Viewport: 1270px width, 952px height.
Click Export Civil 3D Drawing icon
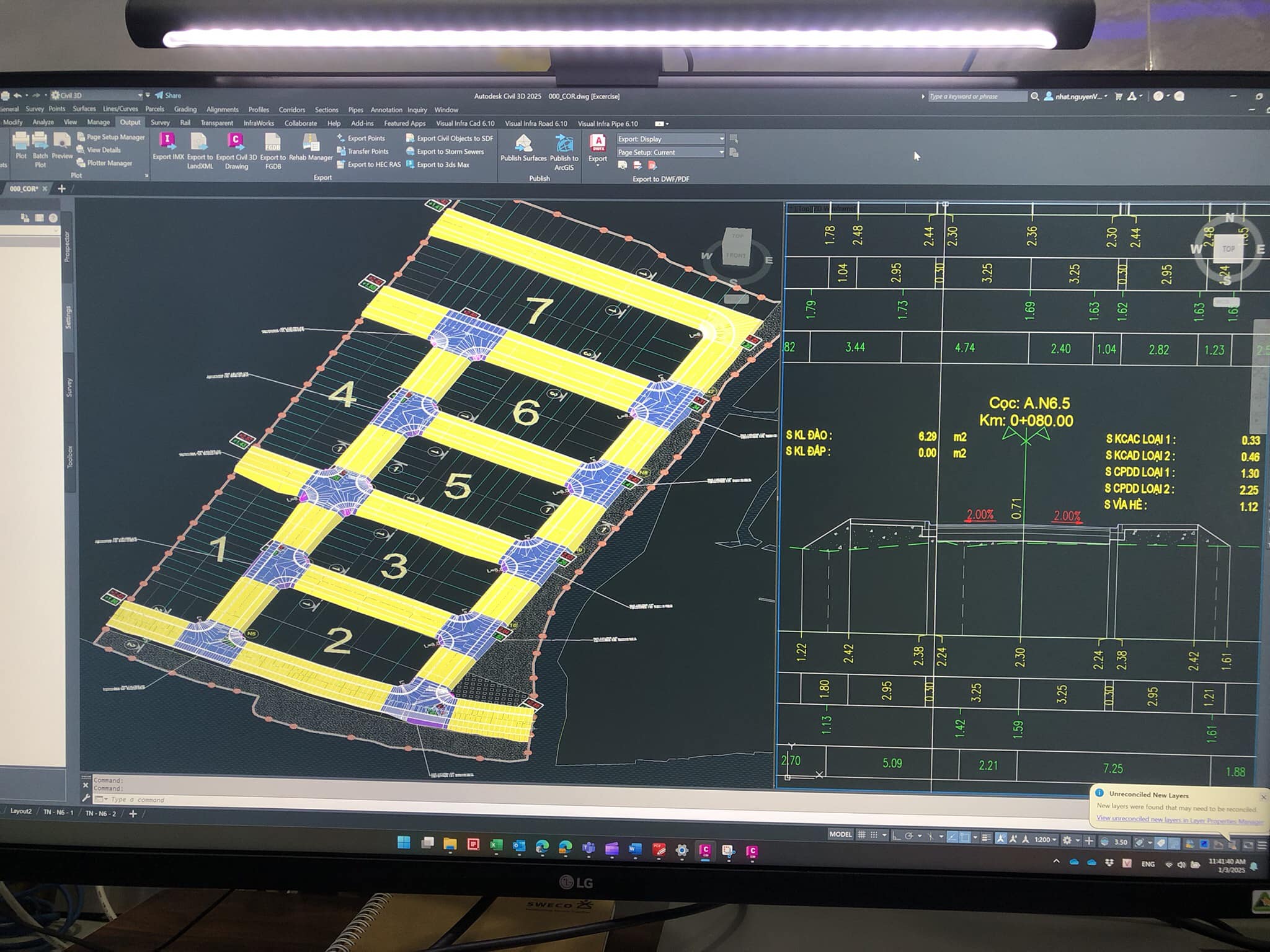tap(236, 142)
